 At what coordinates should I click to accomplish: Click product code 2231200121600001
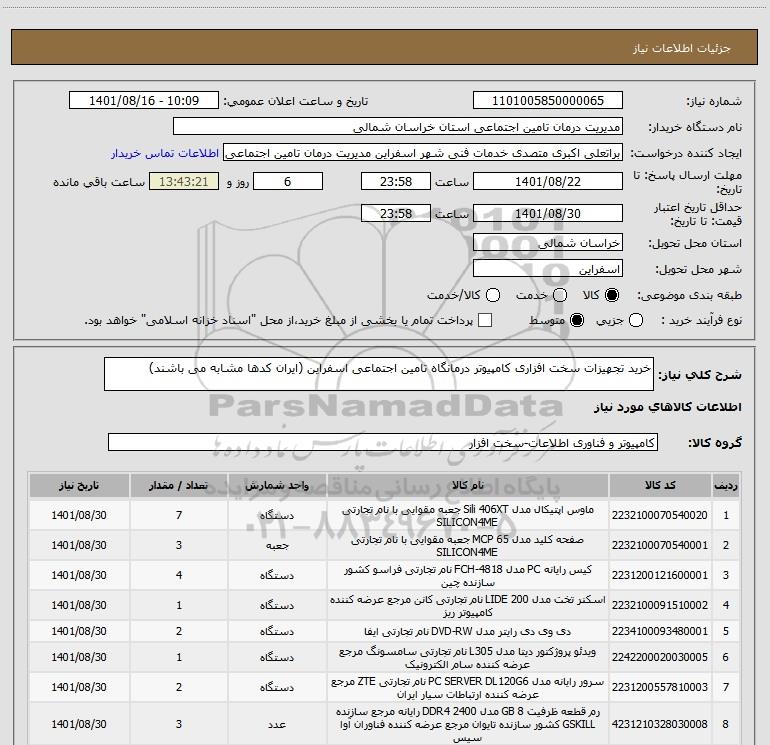click(660, 575)
